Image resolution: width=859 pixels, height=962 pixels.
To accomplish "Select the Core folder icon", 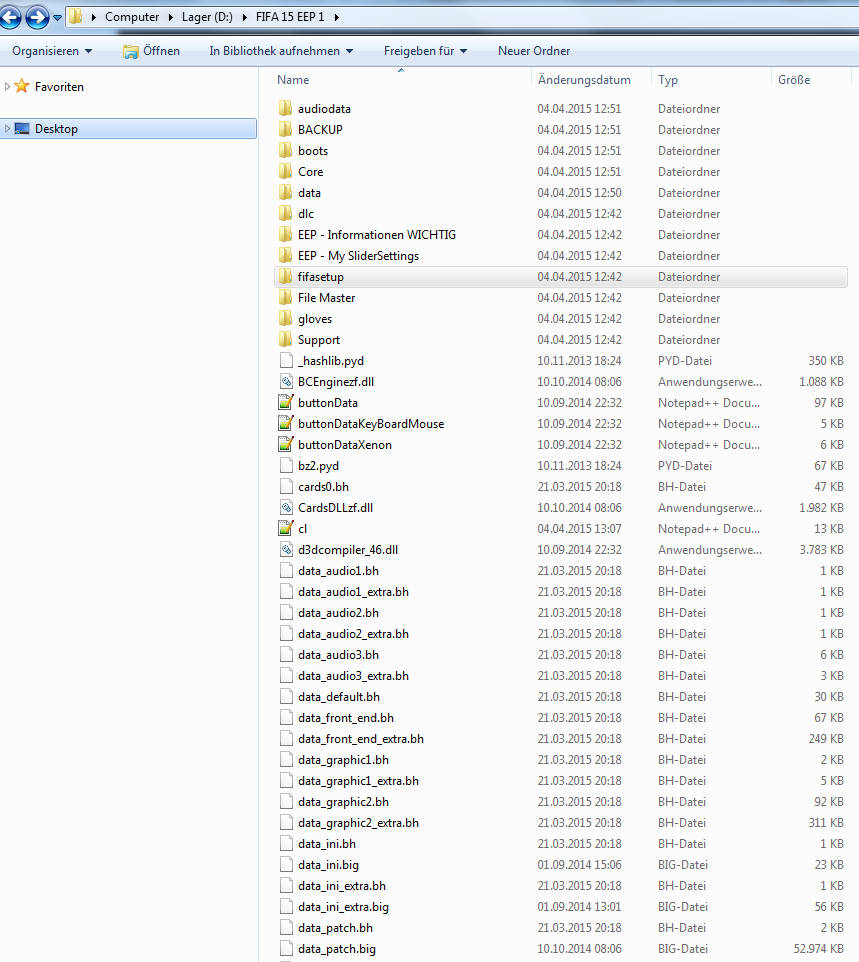I will tap(285, 171).
